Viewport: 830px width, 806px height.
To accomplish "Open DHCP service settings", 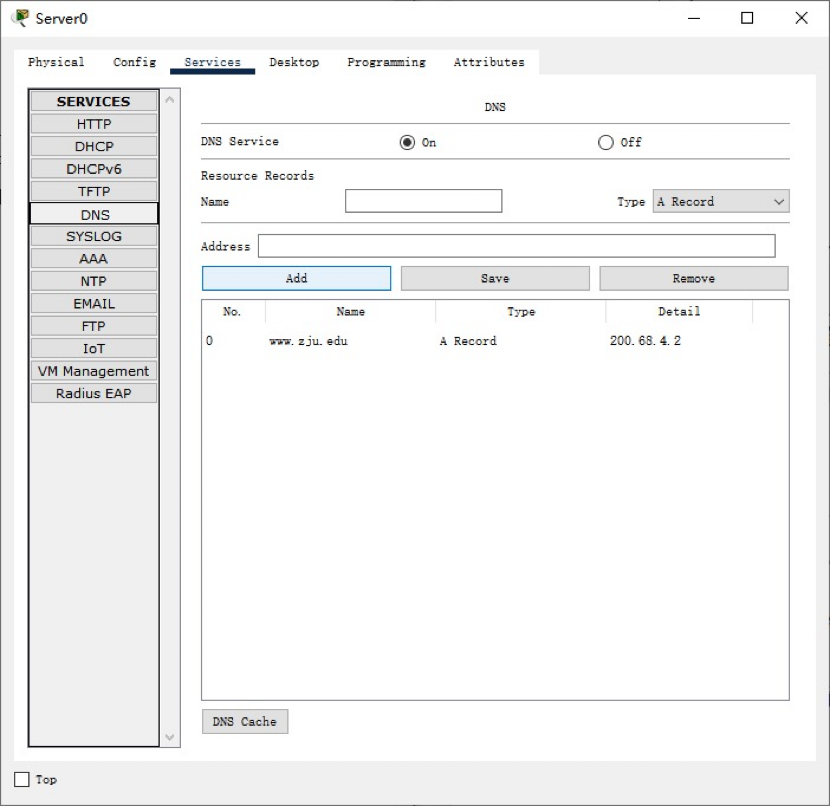I will [94, 147].
